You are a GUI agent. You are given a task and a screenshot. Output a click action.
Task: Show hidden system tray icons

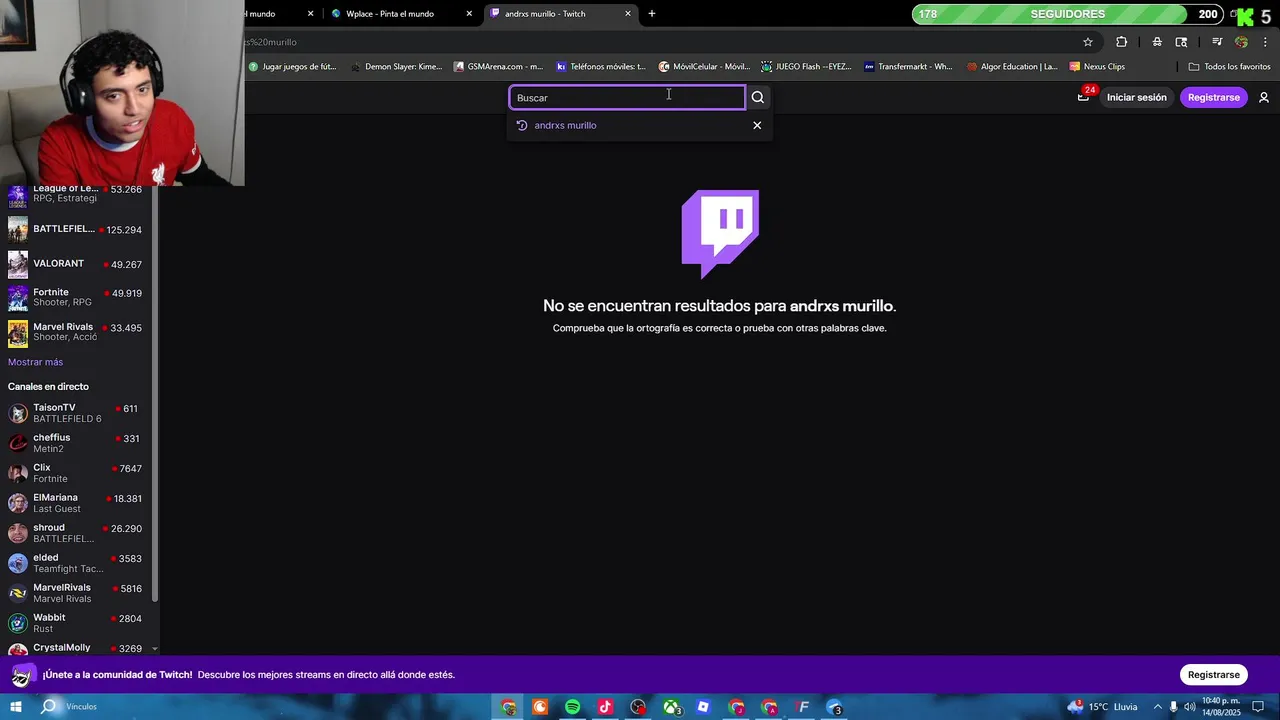1156,707
